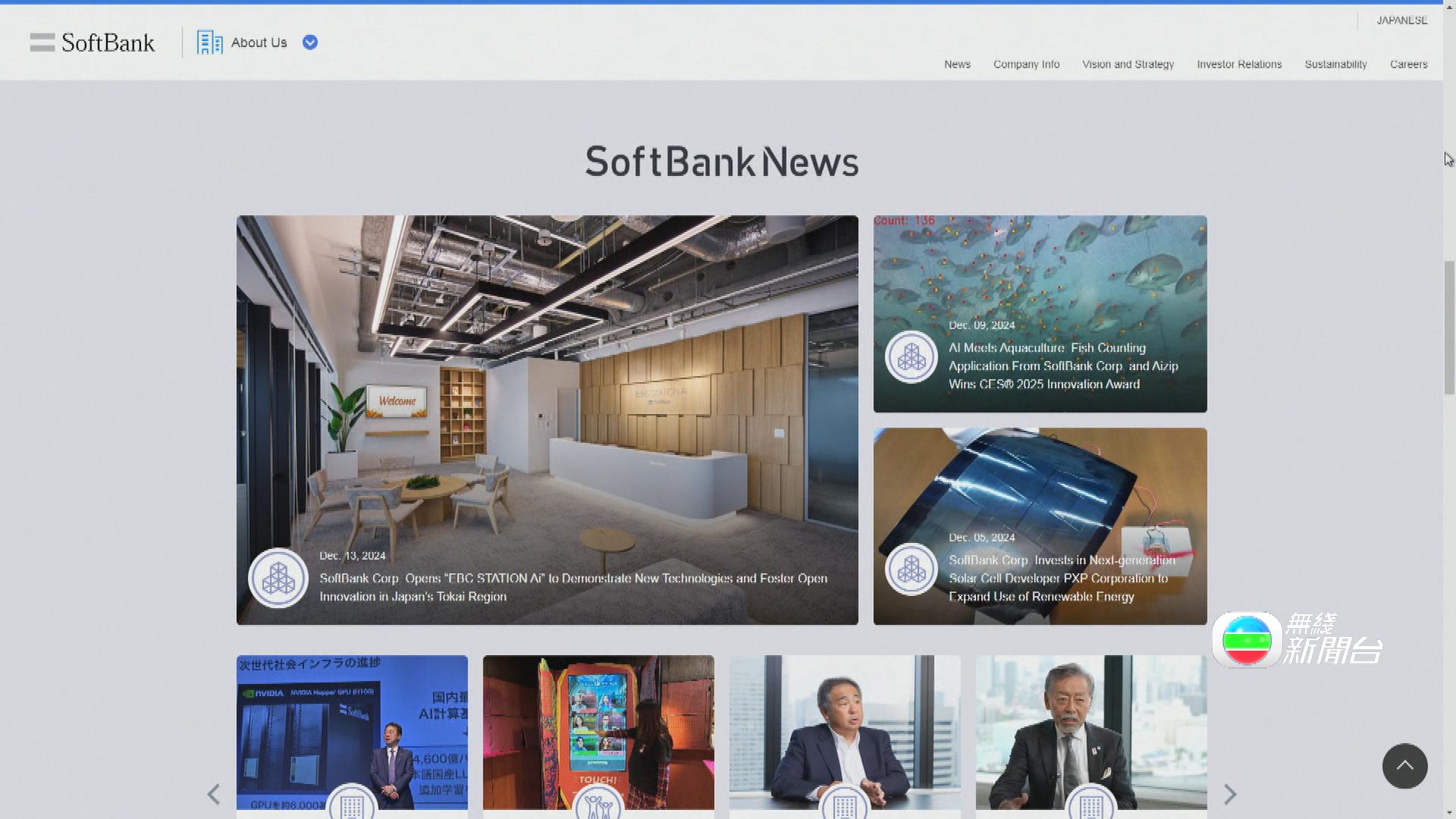Click badge icon on NVIDIA presentation card
The height and width of the screenshot is (819, 1456).
pos(352,802)
